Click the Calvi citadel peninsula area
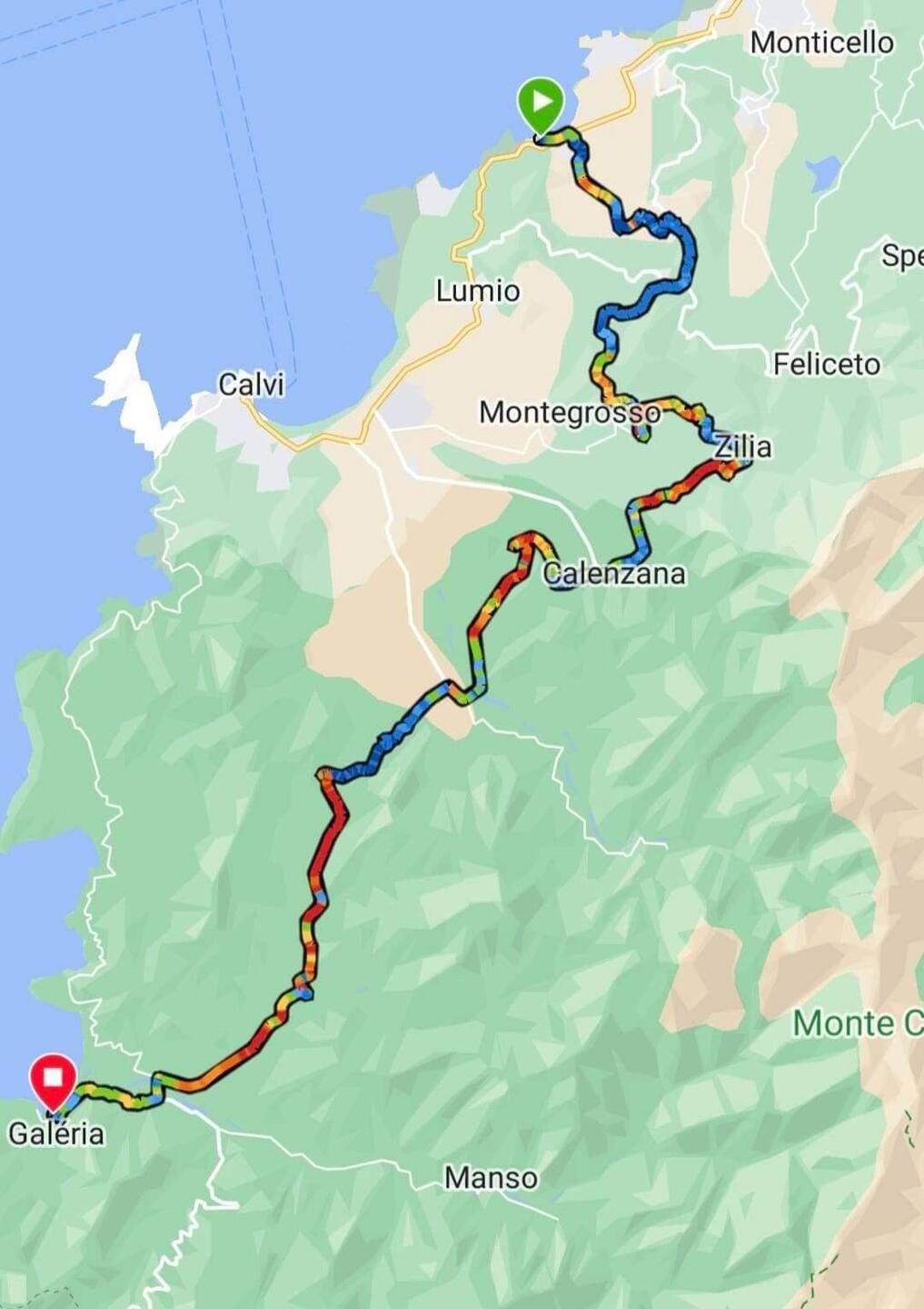The width and height of the screenshot is (924, 1309). click(x=127, y=382)
